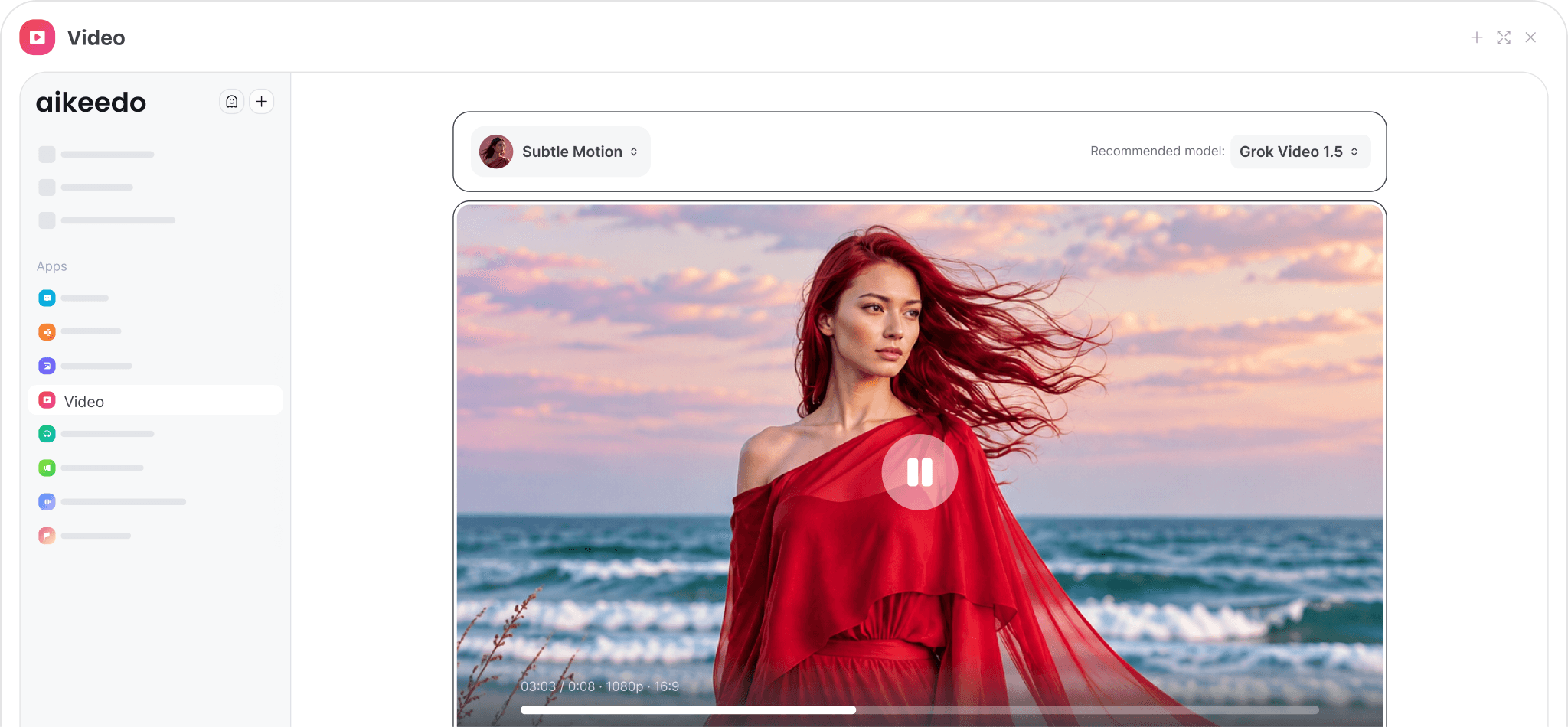Click the Video title in header
This screenshot has width=1568, height=727.
[x=96, y=37]
